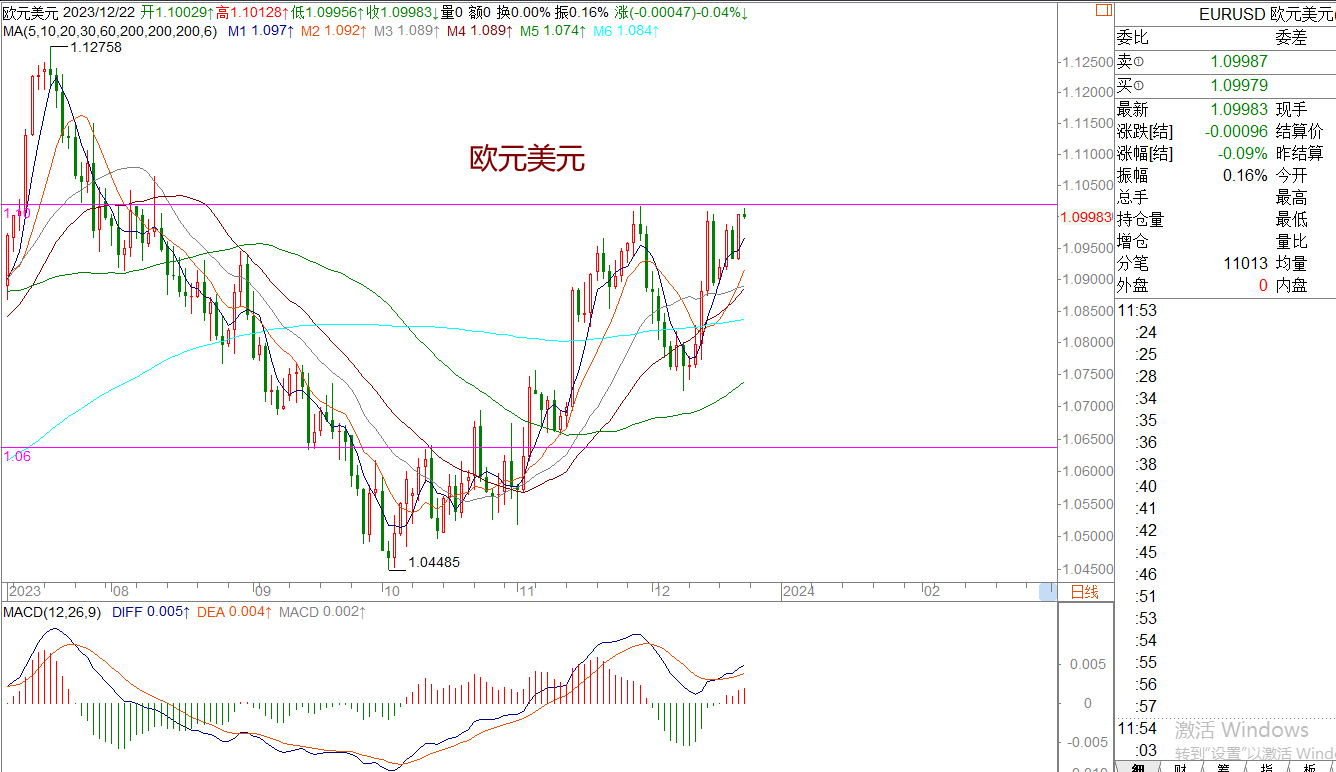
Task: Click the 1.06 horizontal line label
Action: (17, 456)
